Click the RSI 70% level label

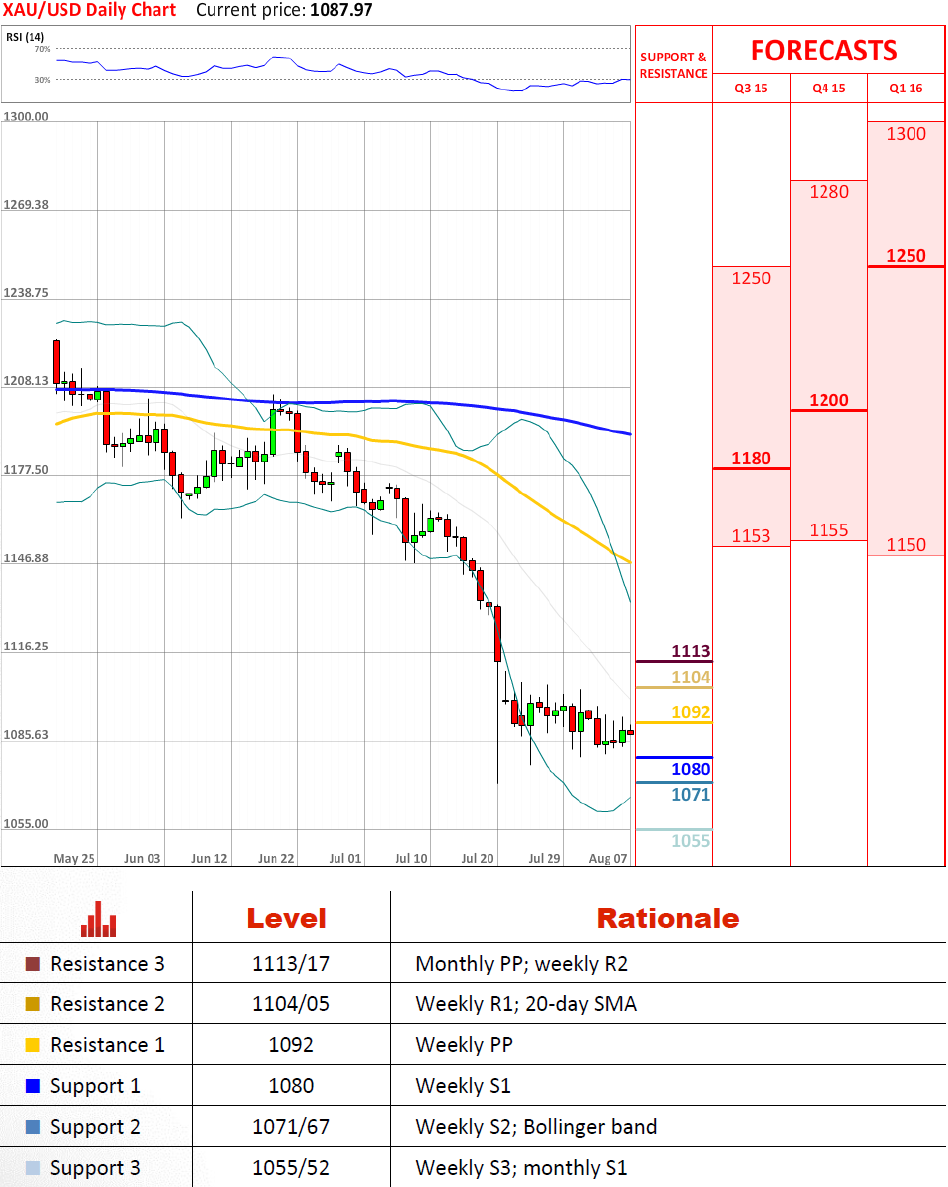click(x=42, y=49)
